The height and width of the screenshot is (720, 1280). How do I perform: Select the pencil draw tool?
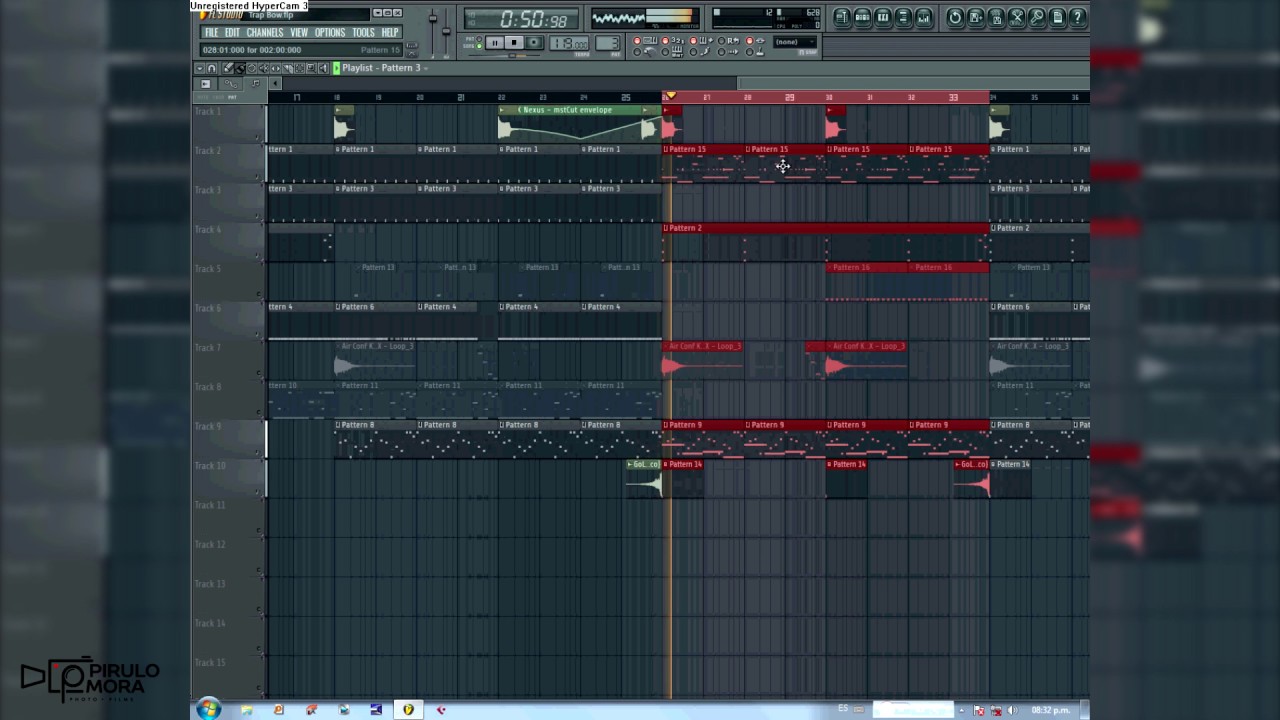228,68
